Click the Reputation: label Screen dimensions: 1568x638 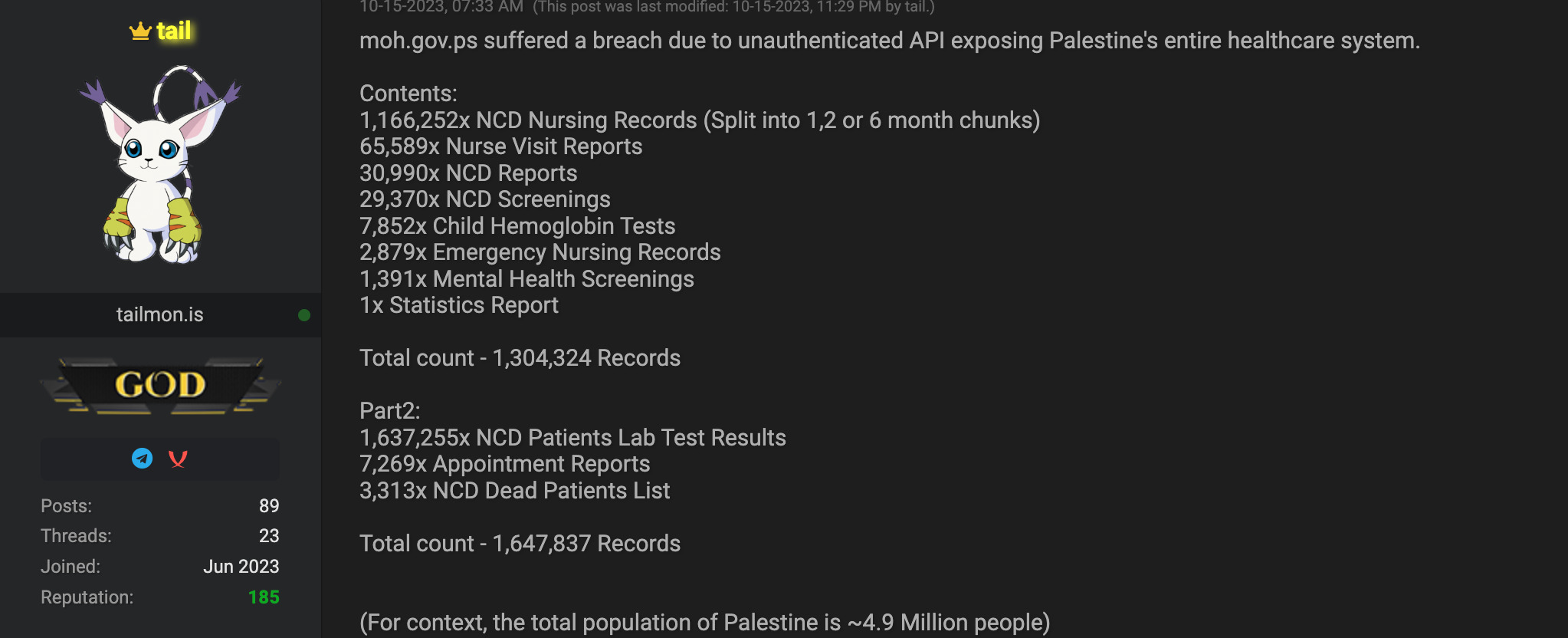click(87, 597)
